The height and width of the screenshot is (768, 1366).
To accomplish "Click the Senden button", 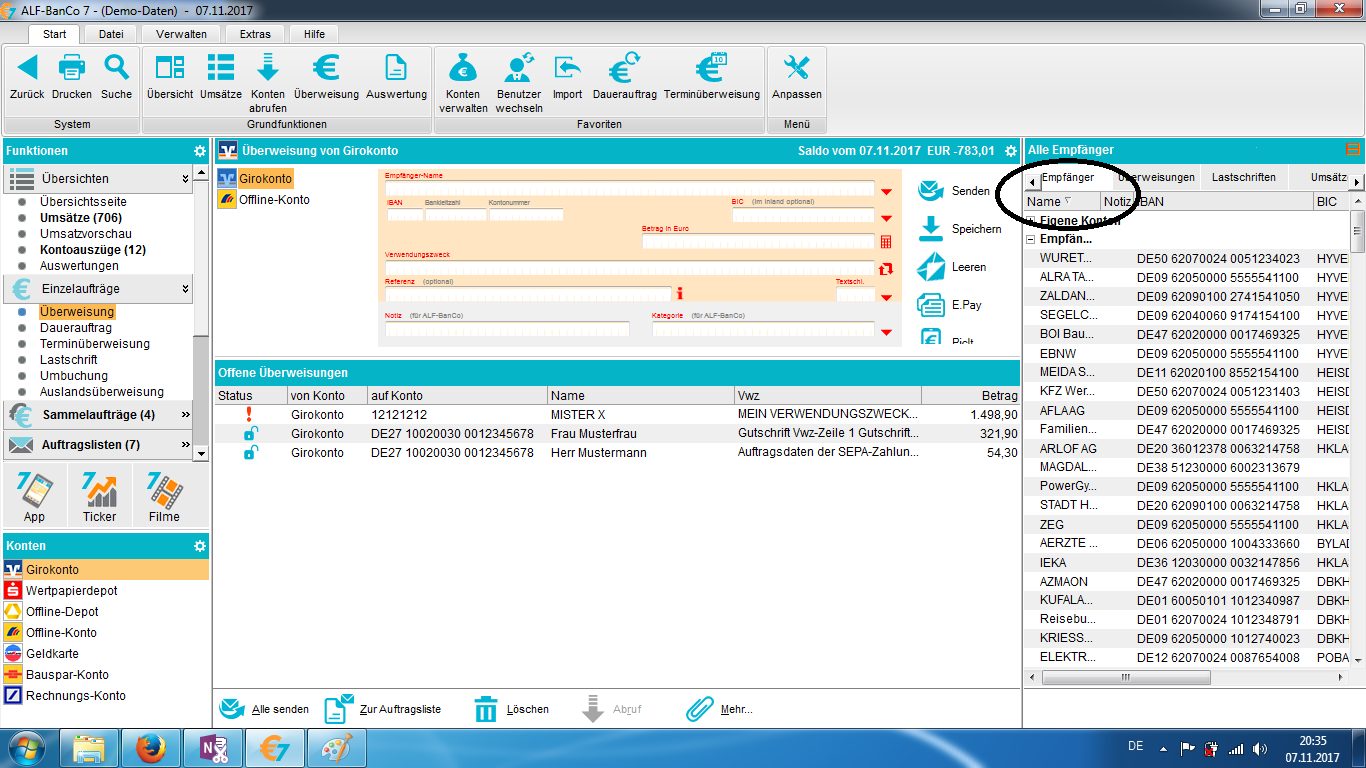I will click(954, 191).
